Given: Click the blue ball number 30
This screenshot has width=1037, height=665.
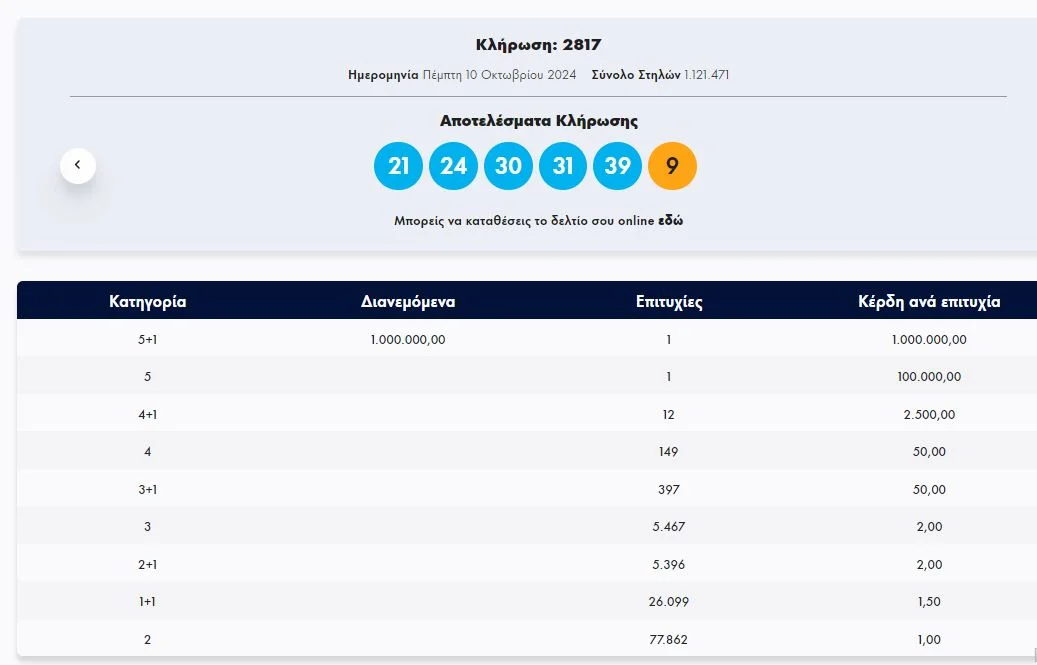Looking at the screenshot, I should pos(508,165).
